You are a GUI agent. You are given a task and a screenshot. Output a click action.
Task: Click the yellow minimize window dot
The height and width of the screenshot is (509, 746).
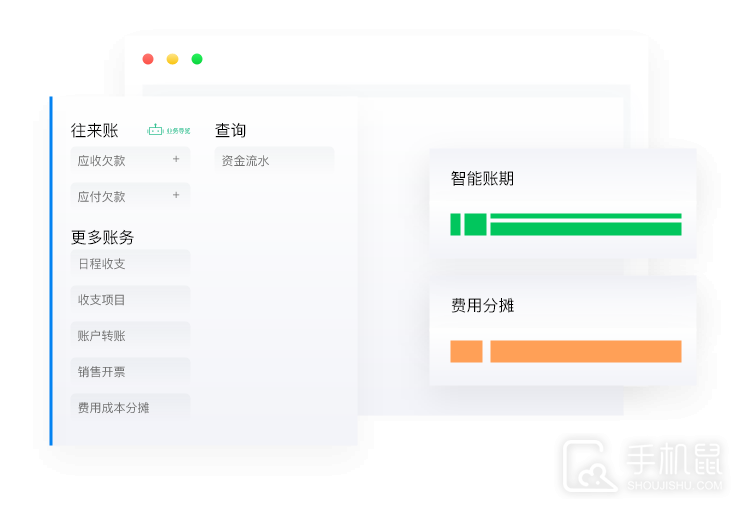(x=172, y=59)
